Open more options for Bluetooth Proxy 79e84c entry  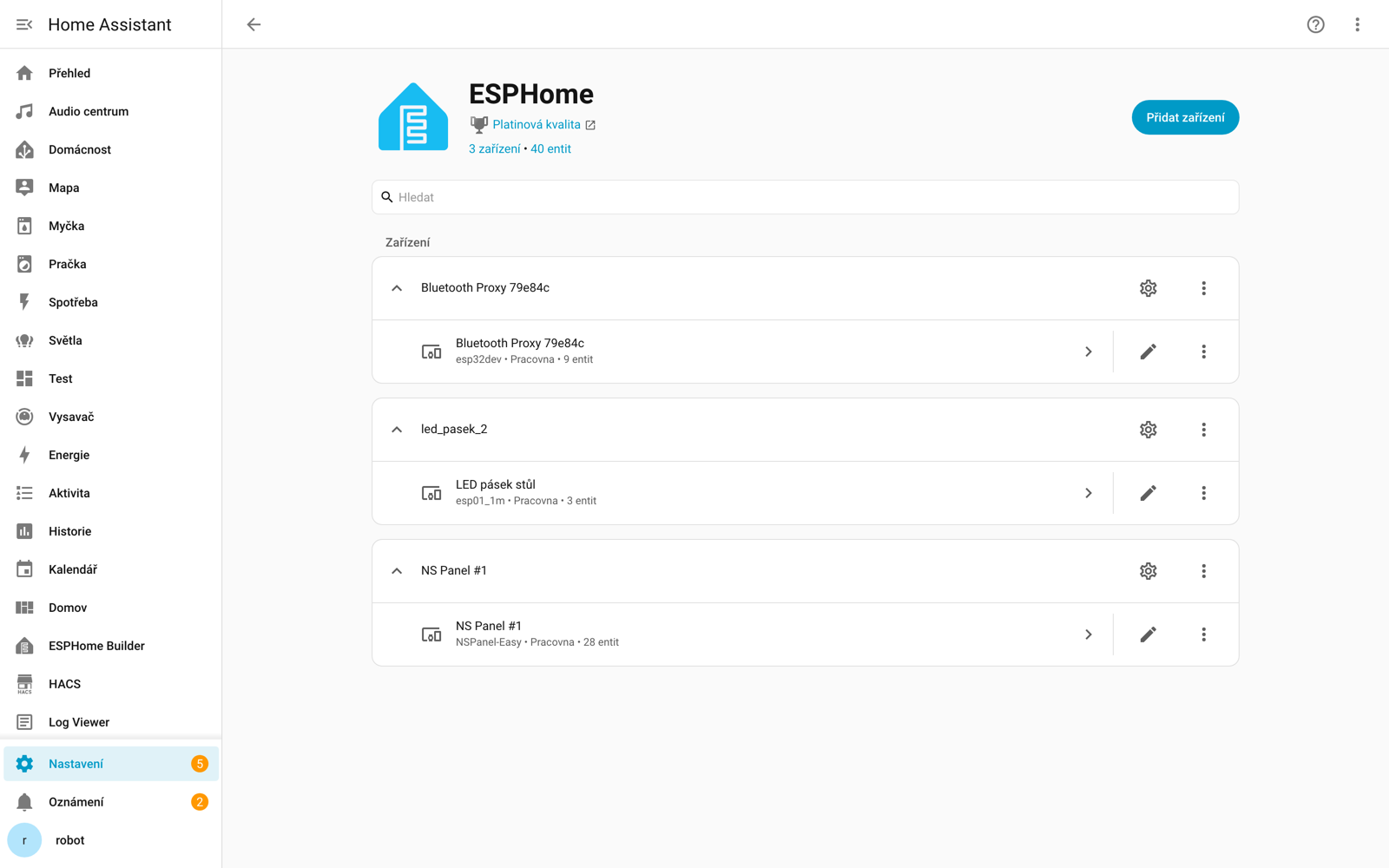[1203, 288]
